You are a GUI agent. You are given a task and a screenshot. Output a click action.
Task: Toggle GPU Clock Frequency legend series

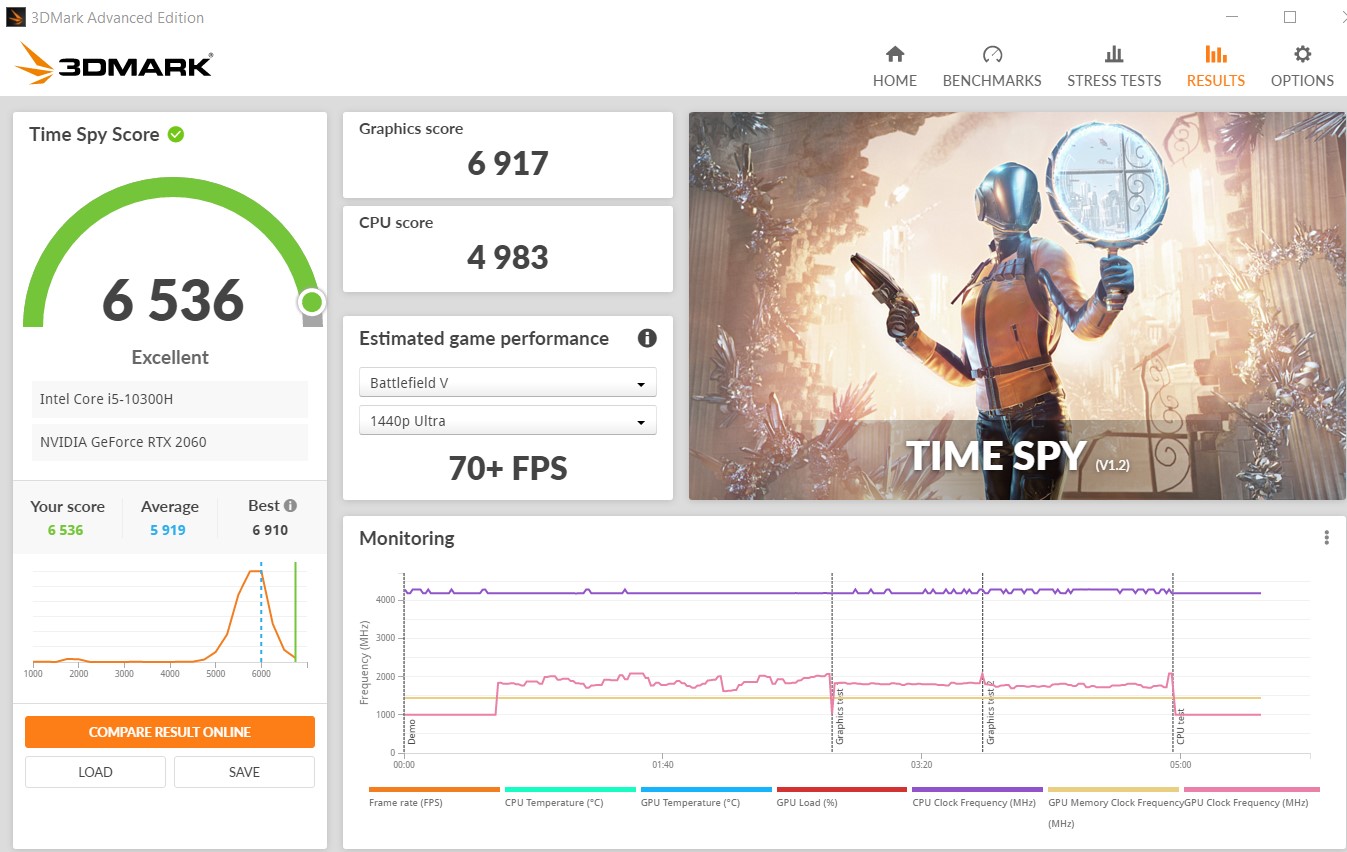pos(1251,797)
